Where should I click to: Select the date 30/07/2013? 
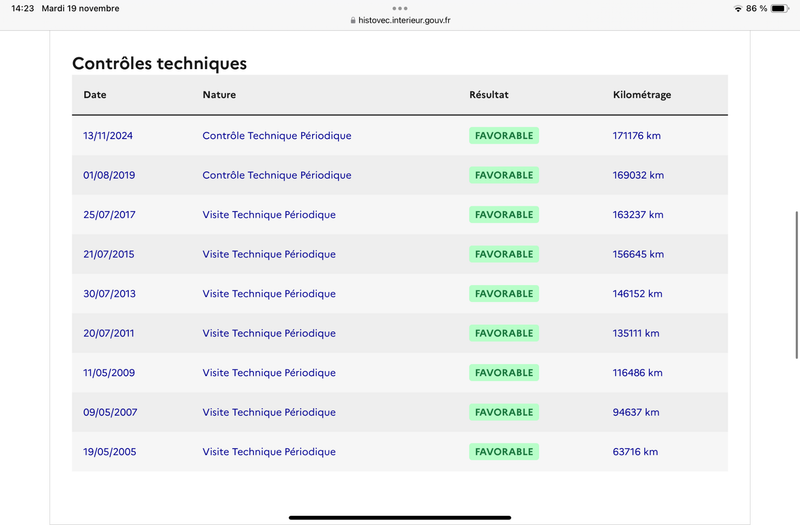coord(109,294)
